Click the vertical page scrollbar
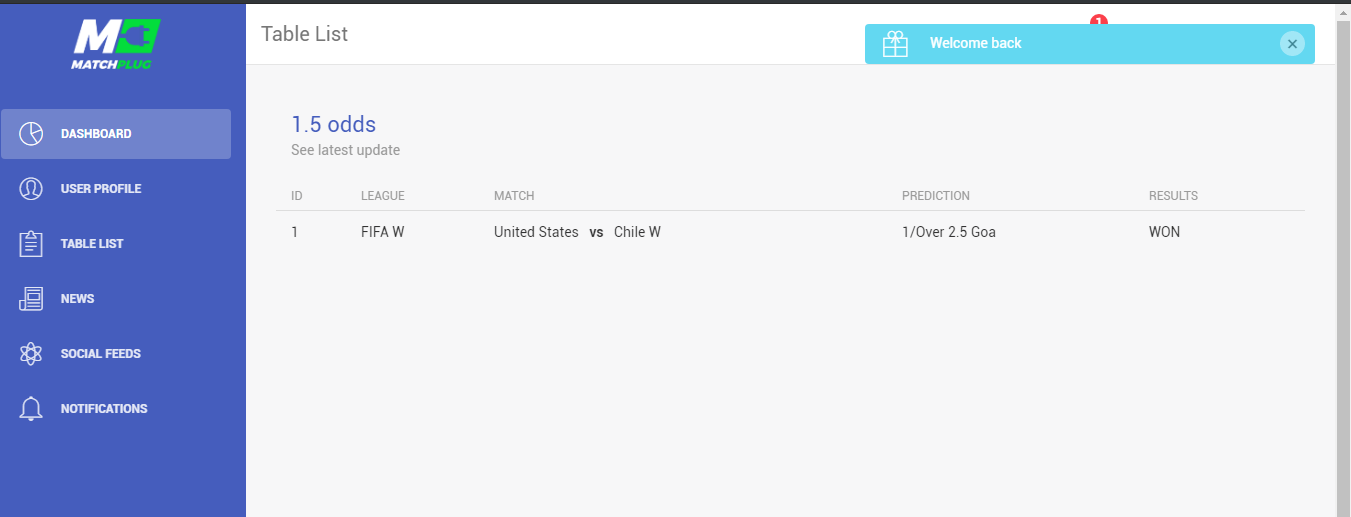This screenshot has width=1351, height=517. point(1343,260)
